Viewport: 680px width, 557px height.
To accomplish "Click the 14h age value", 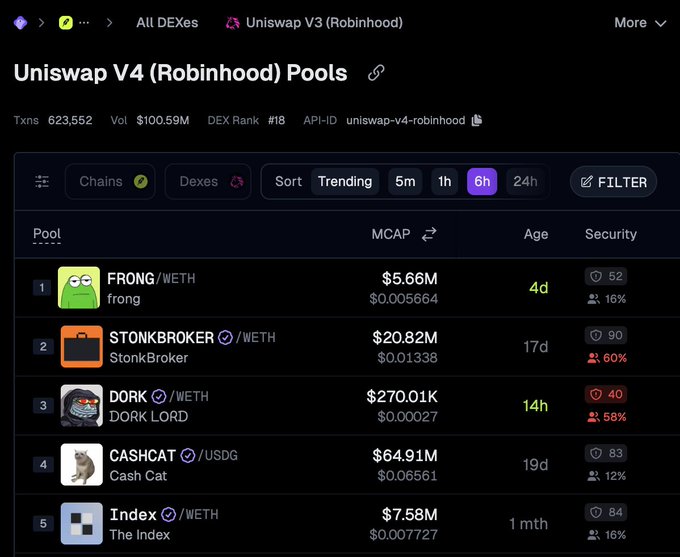I will pos(535,406).
